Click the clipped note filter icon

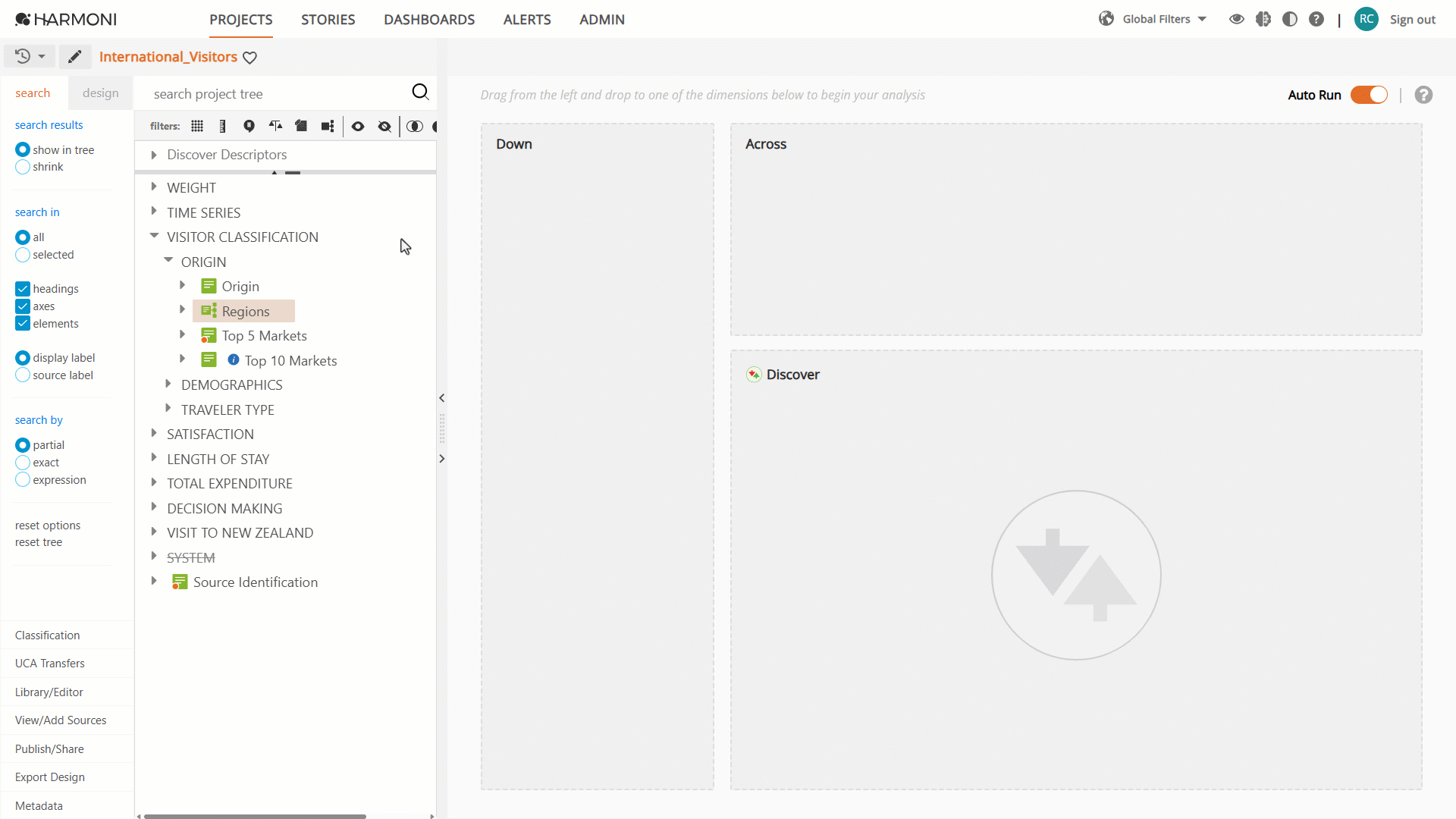pos(301,127)
